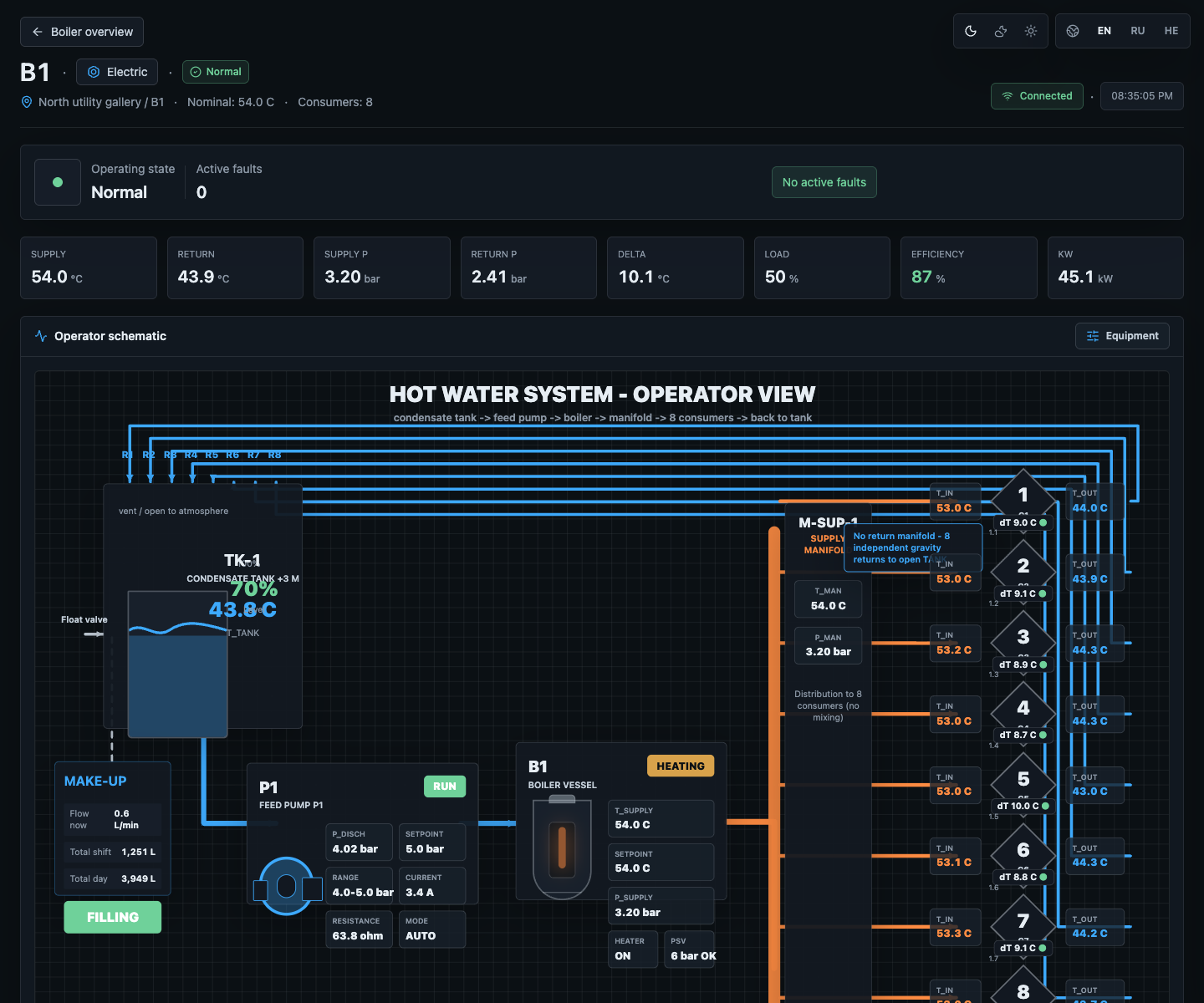Click the Total day 3,949 L row
Screen dimensions: 1204x1003
click(x=113, y=878)
